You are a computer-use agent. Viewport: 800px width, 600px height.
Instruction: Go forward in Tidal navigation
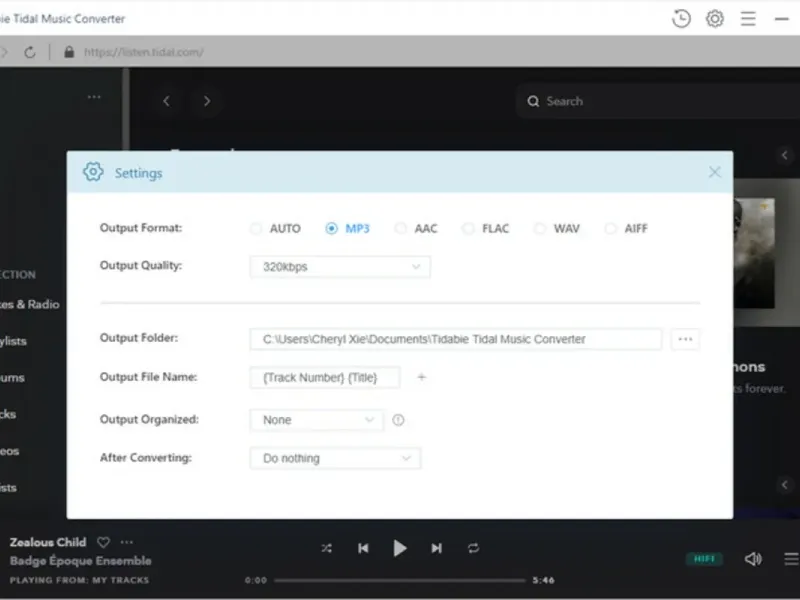(x=207, y=101)
